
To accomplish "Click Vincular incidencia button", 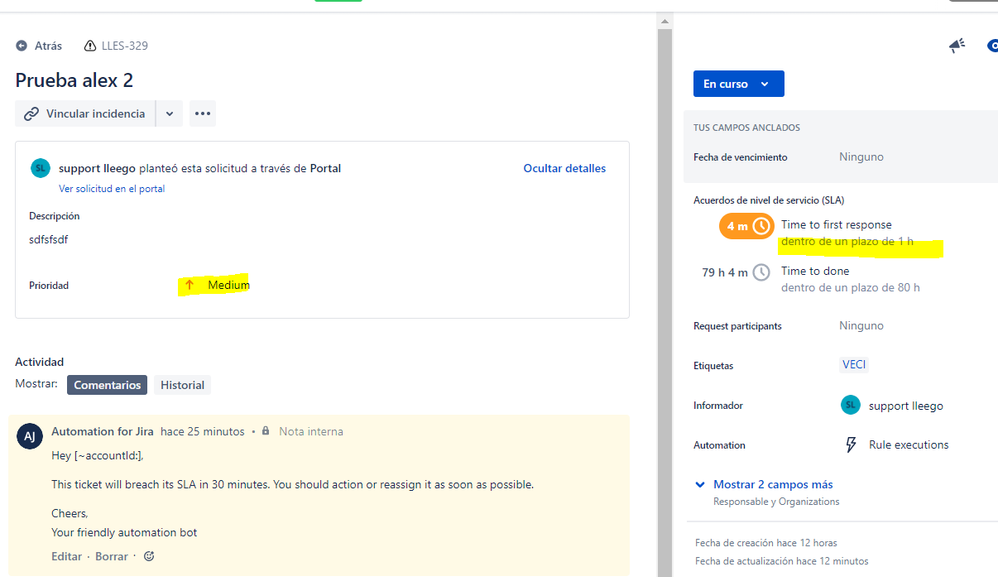I will point(85,114).
